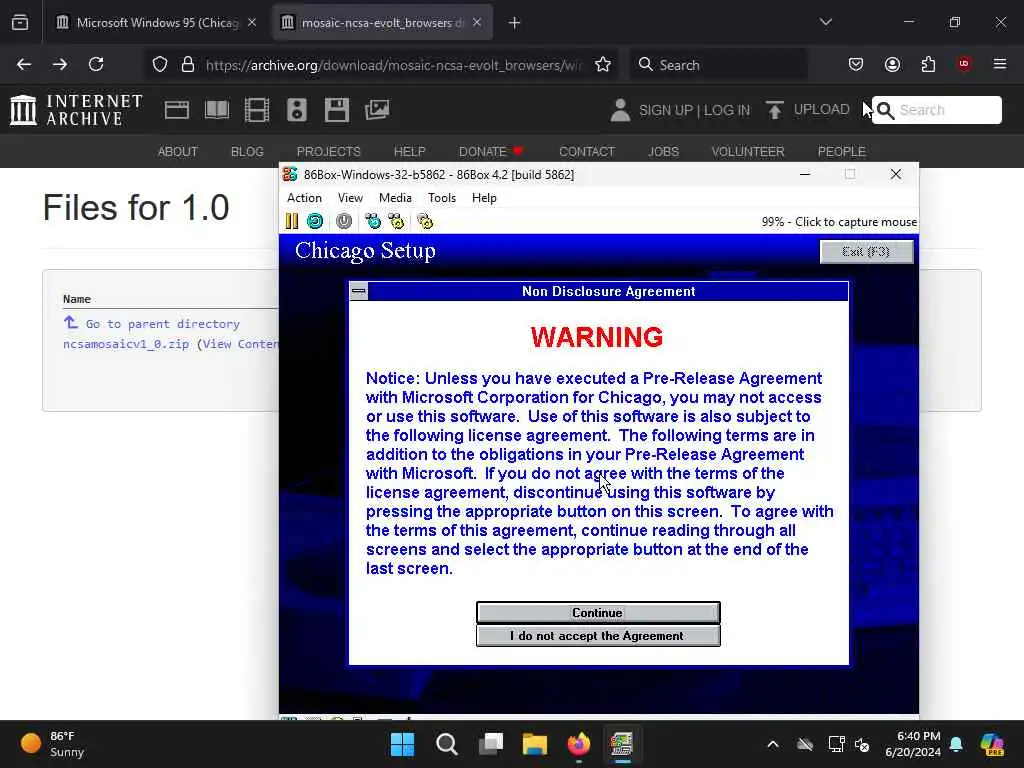1024x768 pixels.
Task: Switch to the Microsoft Windows 95 browser tab
Action: (x=156, y=23)
